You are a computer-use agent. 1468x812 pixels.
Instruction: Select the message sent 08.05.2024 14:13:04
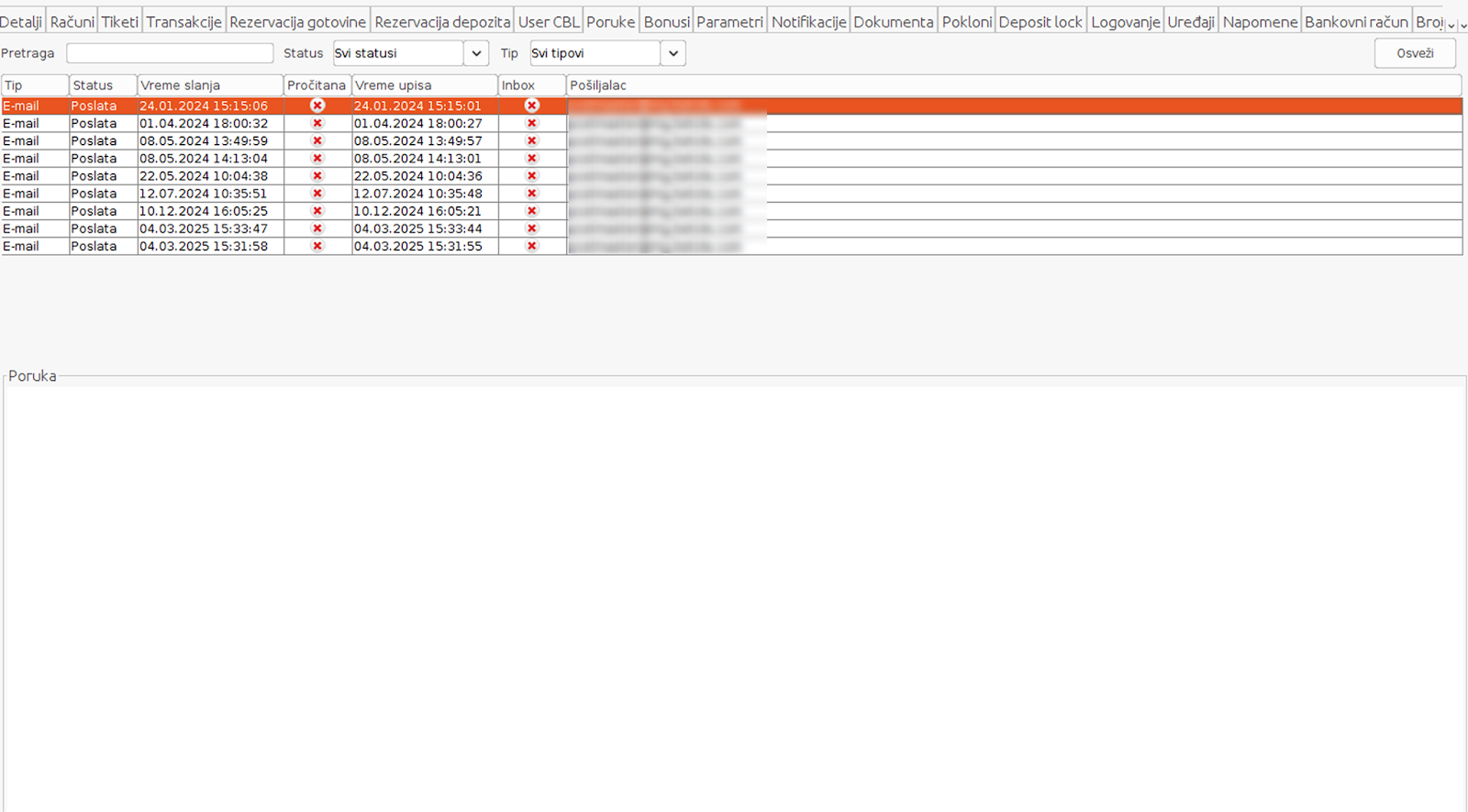pos(731,158)
